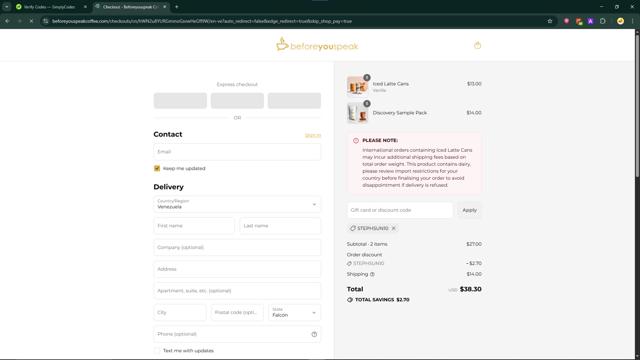The image size is (640, 360).
Task: Click the Apply discount button
Action: click(x=469, y=210)
